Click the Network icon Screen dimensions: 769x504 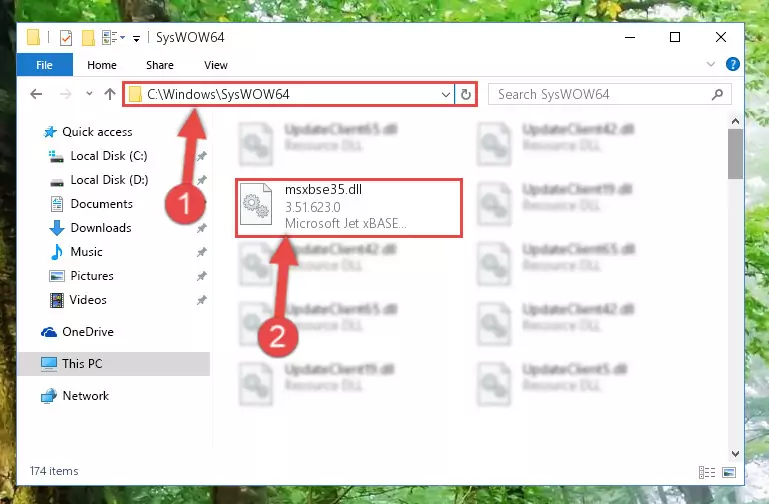click(x=49, y=396)
